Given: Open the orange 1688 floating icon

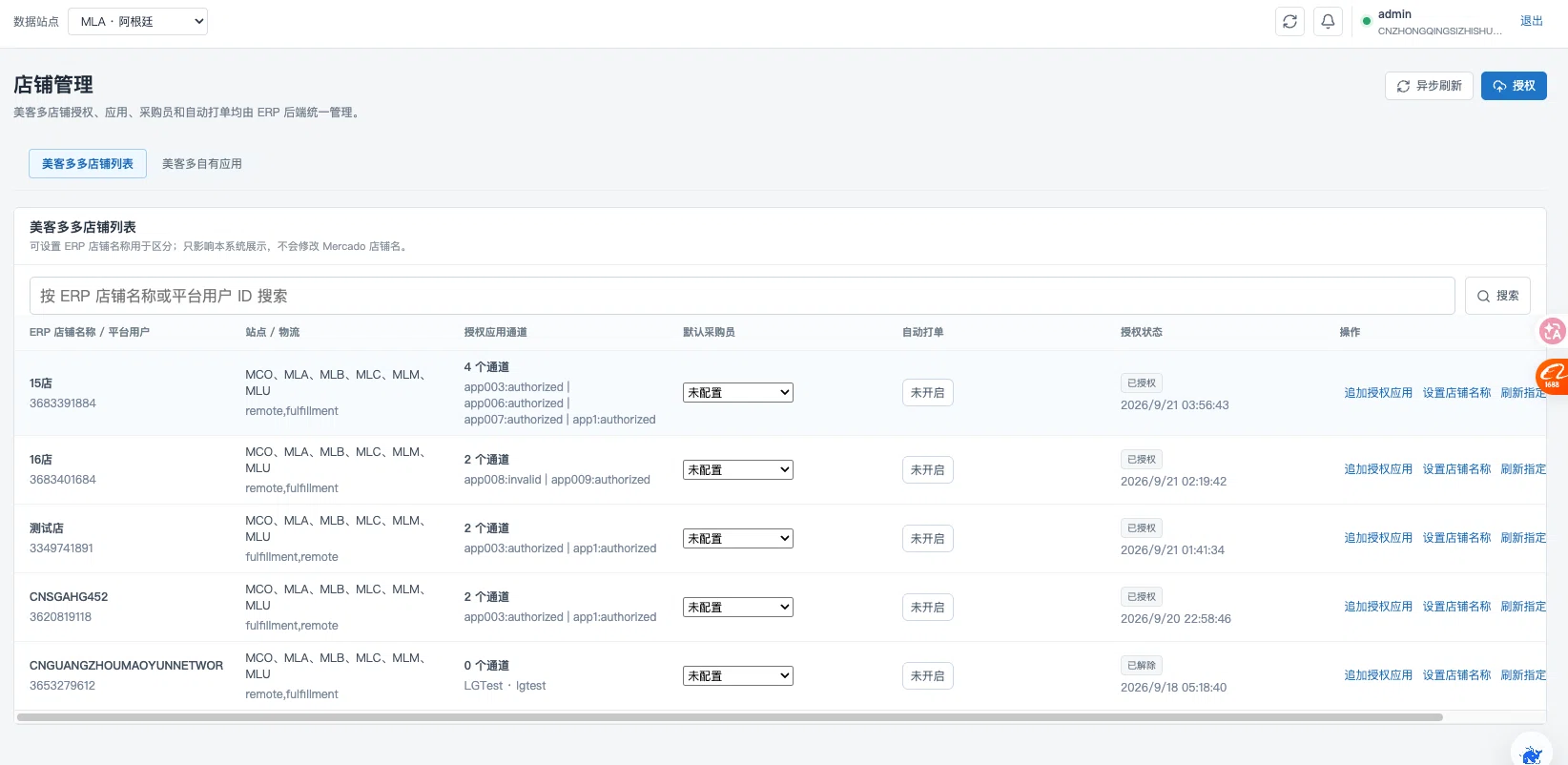Looking at the screenshot, I should [x=1552, y=377].
